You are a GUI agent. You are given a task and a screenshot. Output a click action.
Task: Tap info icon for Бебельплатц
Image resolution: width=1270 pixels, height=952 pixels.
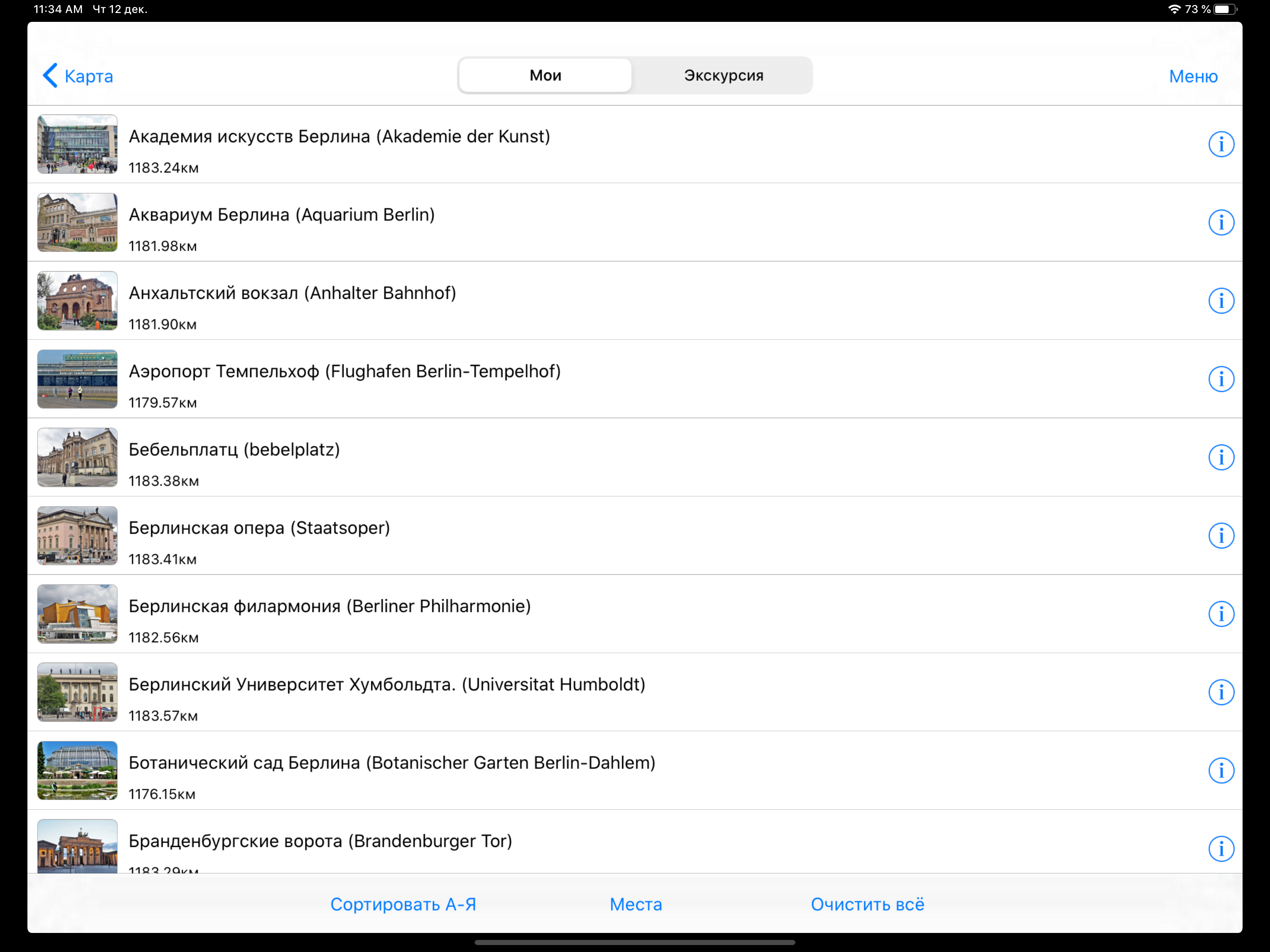pyautogui.click(x=1221, y=457)
